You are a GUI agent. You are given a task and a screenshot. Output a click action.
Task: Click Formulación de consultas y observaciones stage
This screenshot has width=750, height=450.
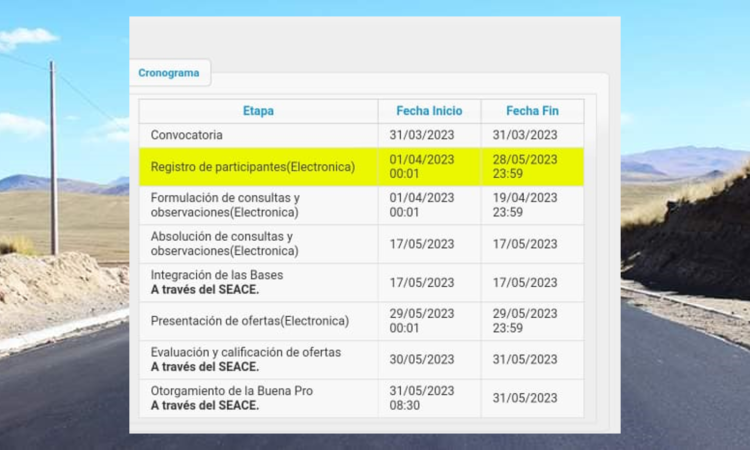[225, 205]
